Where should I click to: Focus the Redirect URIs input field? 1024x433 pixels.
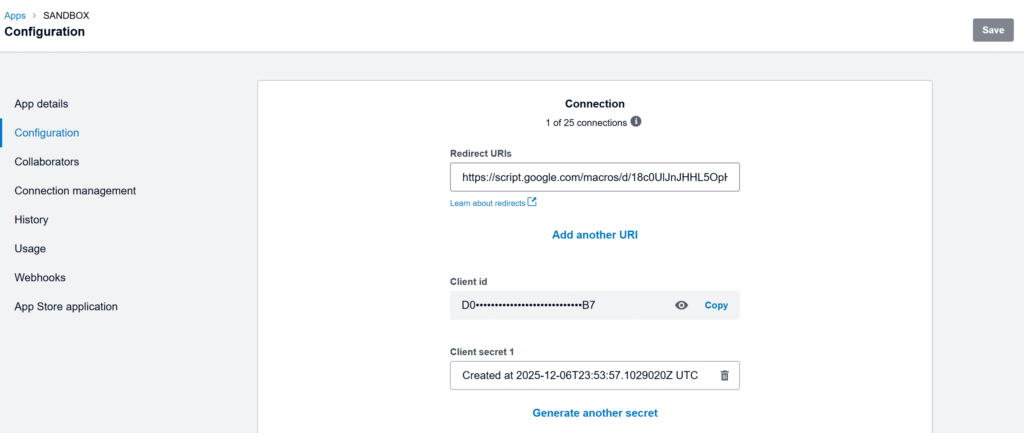click(x=595, y=177)
